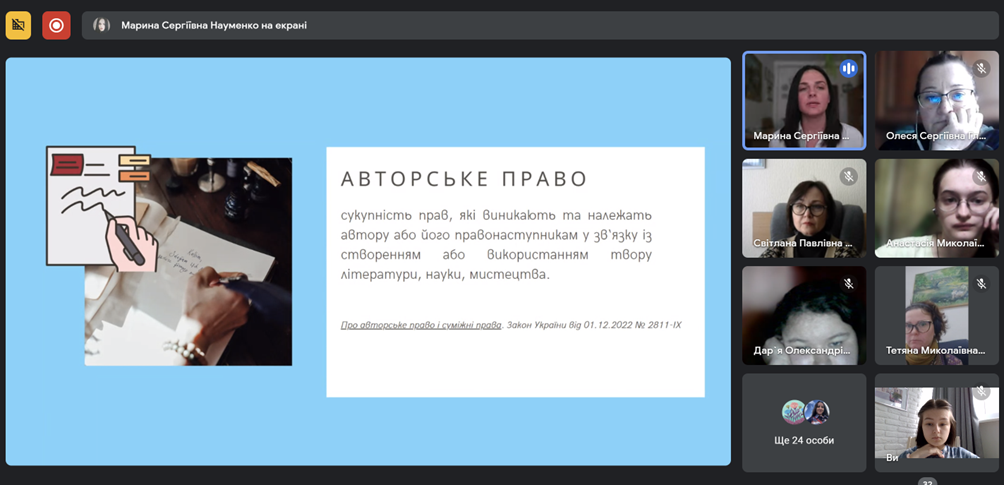Click the presenter avatar in the top bar
1004x485 pixels.
(101, 25)
